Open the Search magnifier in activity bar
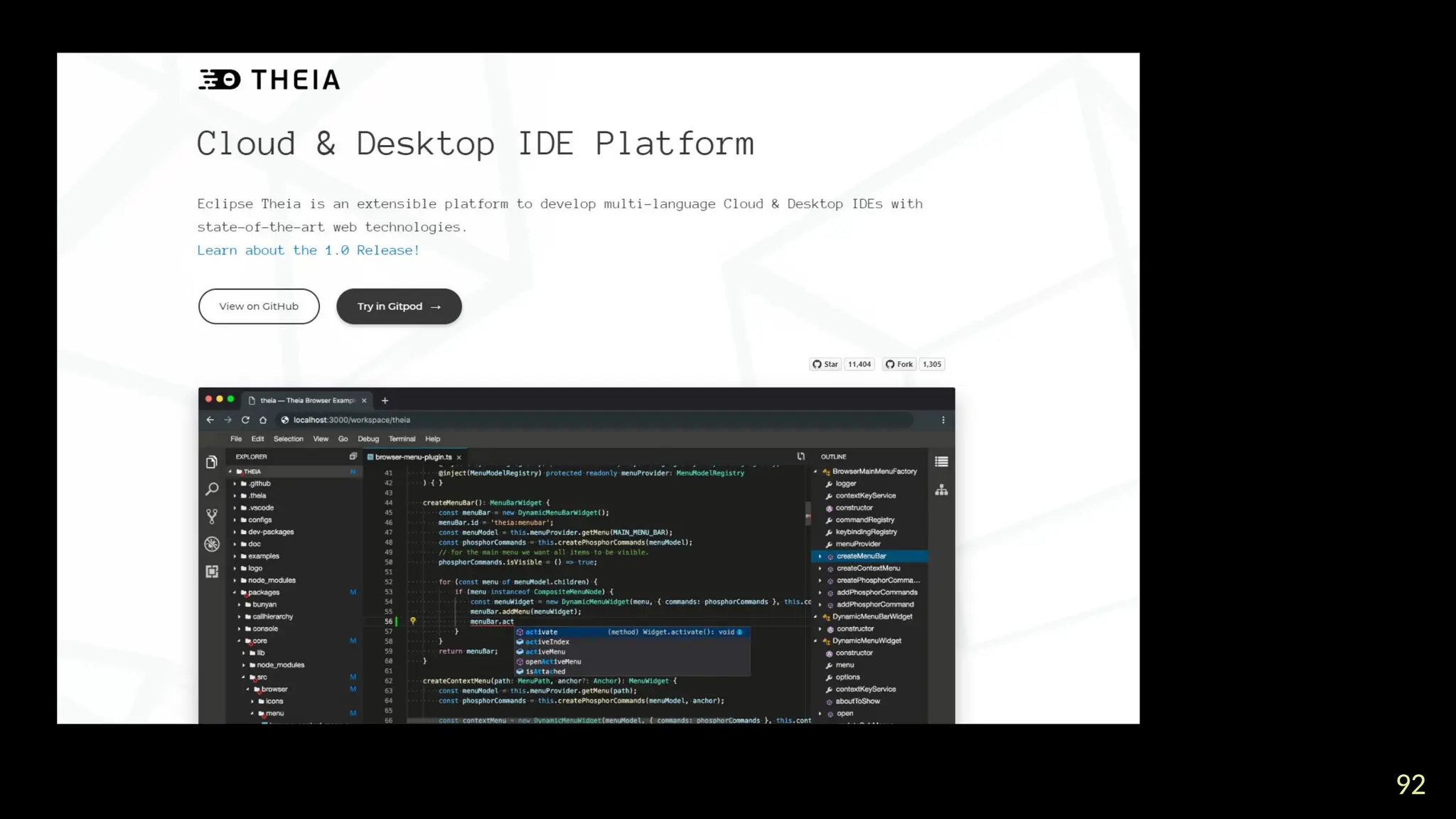Image resolution: width=1456 pixels, height=819 pixels. point(211,489)
